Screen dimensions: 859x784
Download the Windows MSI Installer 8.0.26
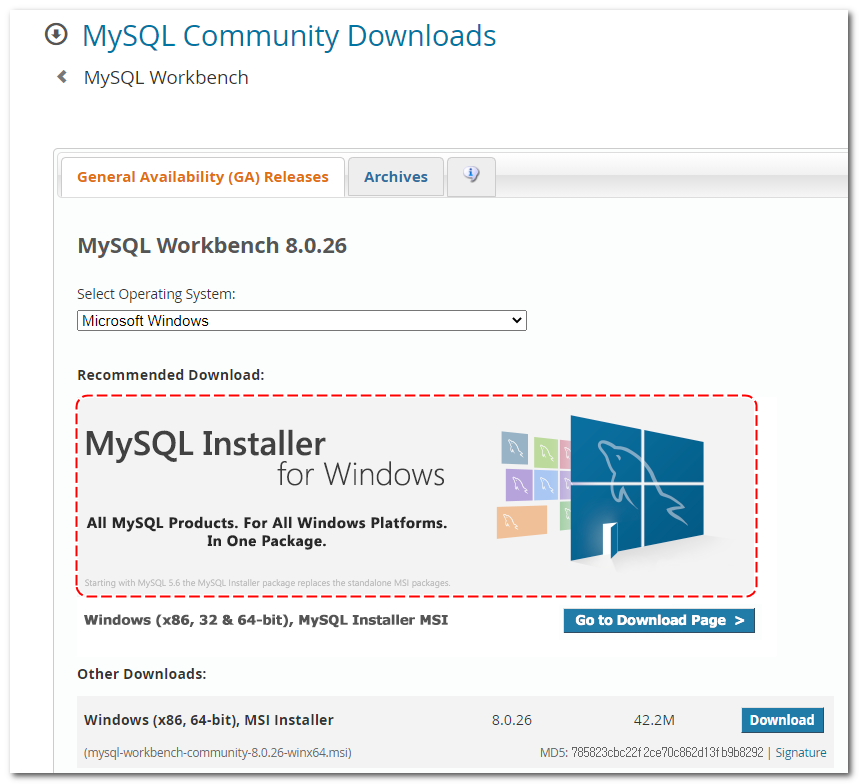point(782,720)
